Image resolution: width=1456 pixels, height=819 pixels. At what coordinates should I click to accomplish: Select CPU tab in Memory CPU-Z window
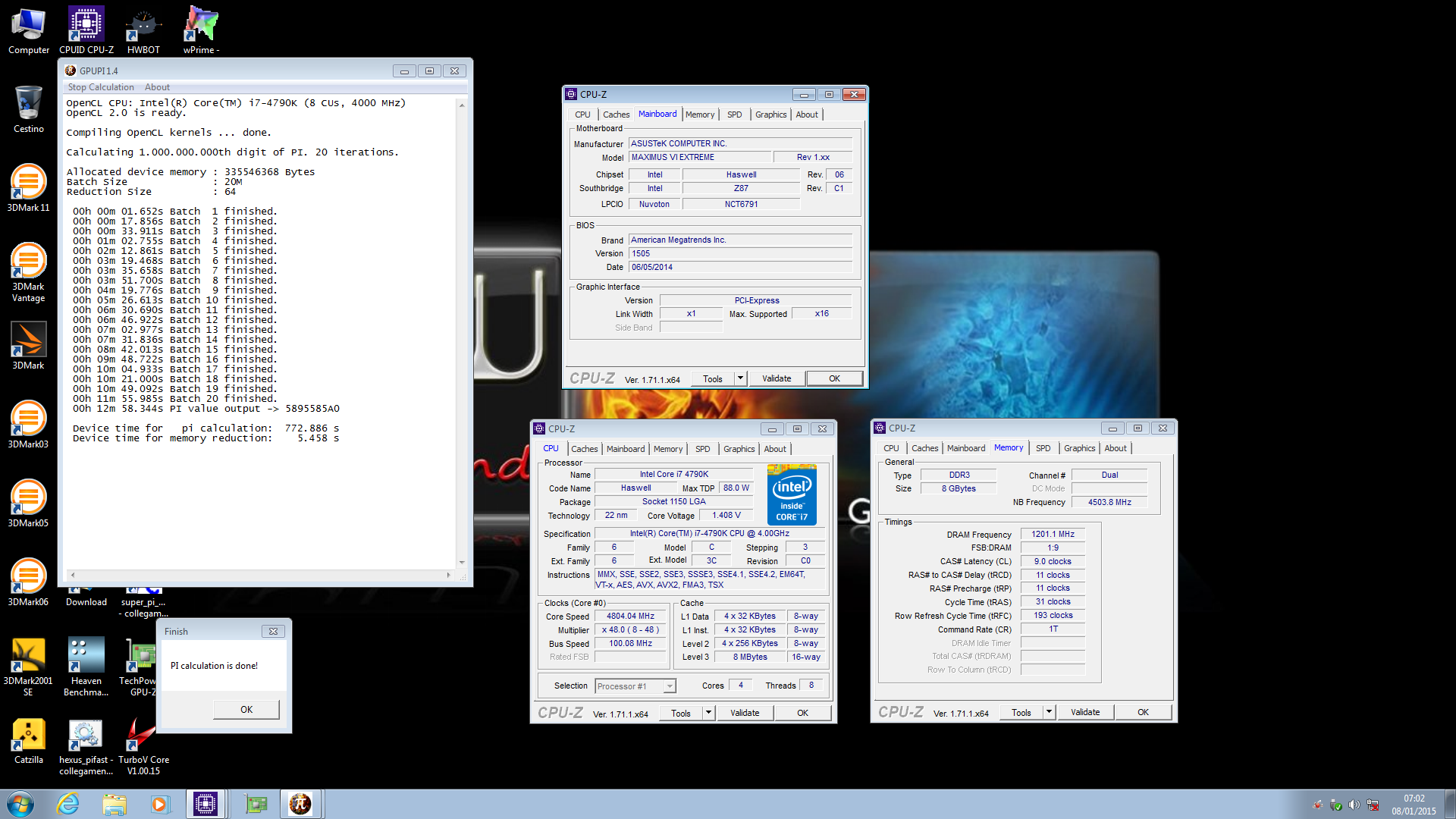[891, 448]
